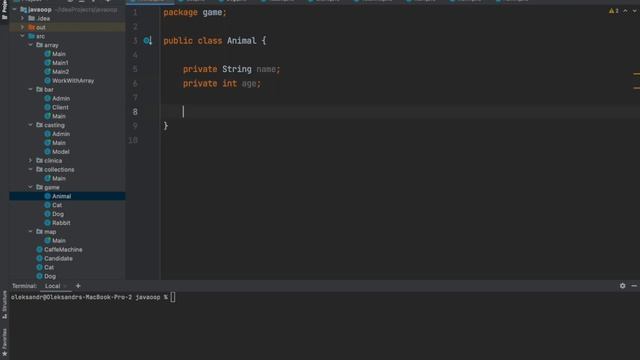Collapse the bar package
The image size is (640, 360).
point(31,89)
